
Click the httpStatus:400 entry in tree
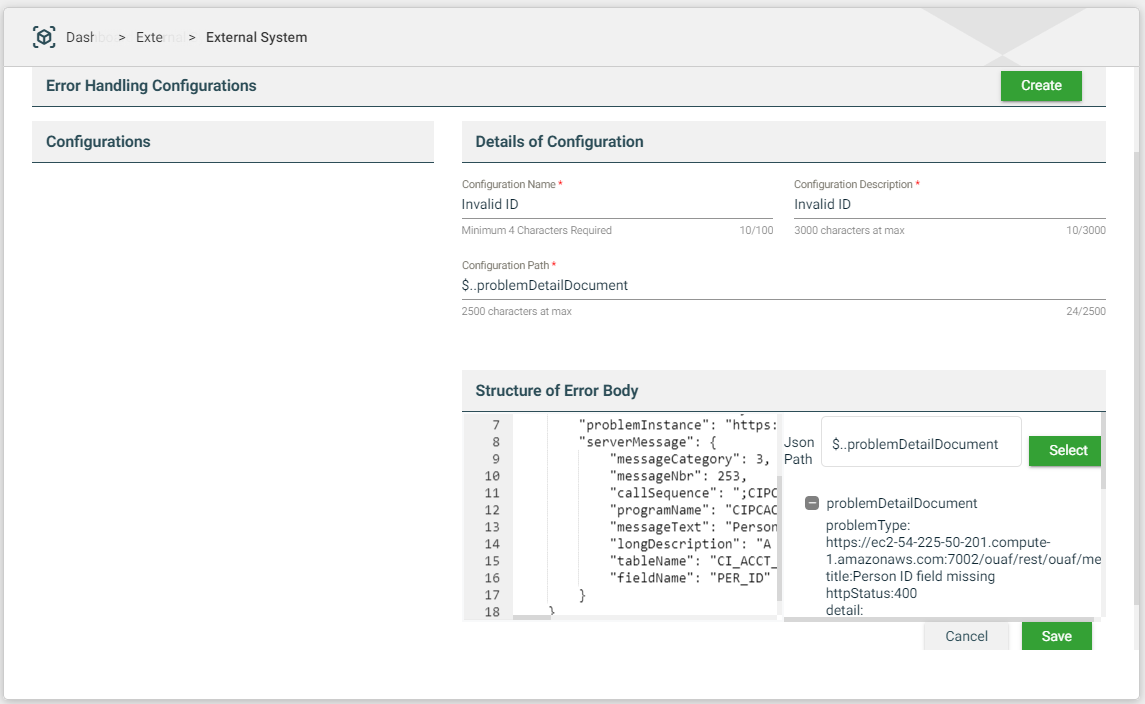(871, 593)
